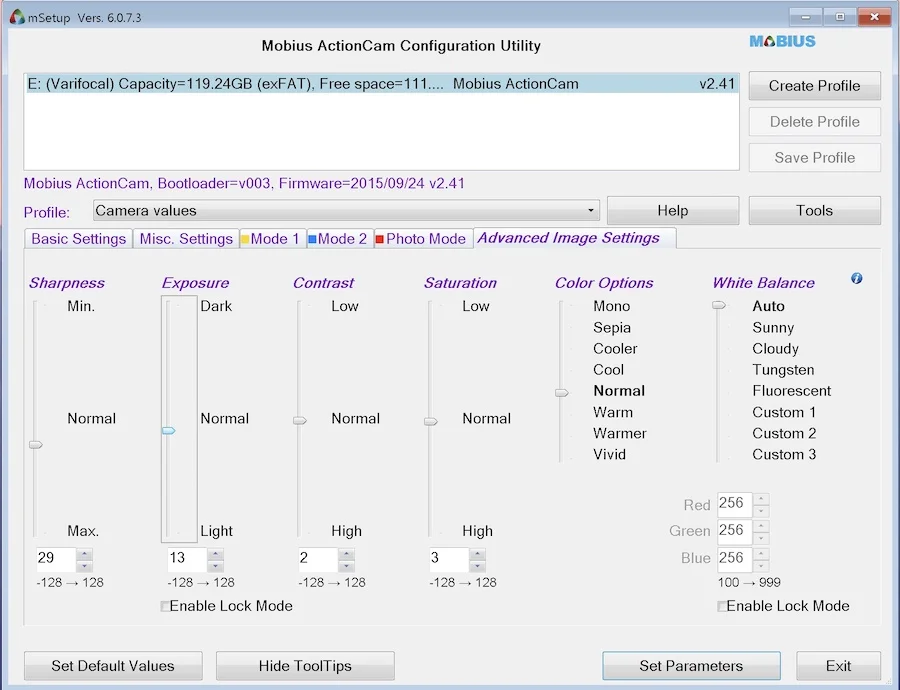The image size is (900, 690).
Task: Apply settings with Set Parameters
Action: point(691,666)
